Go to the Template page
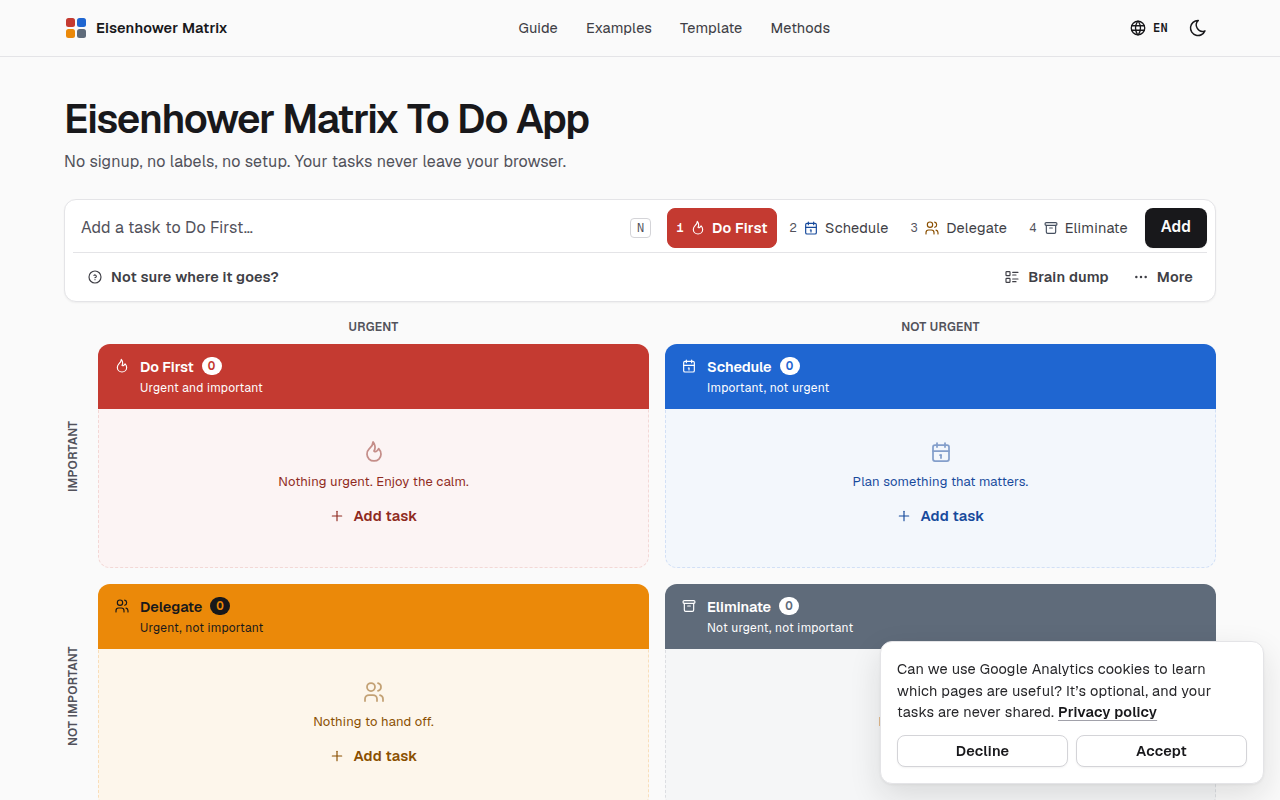1280x800 pixels. 711,28
